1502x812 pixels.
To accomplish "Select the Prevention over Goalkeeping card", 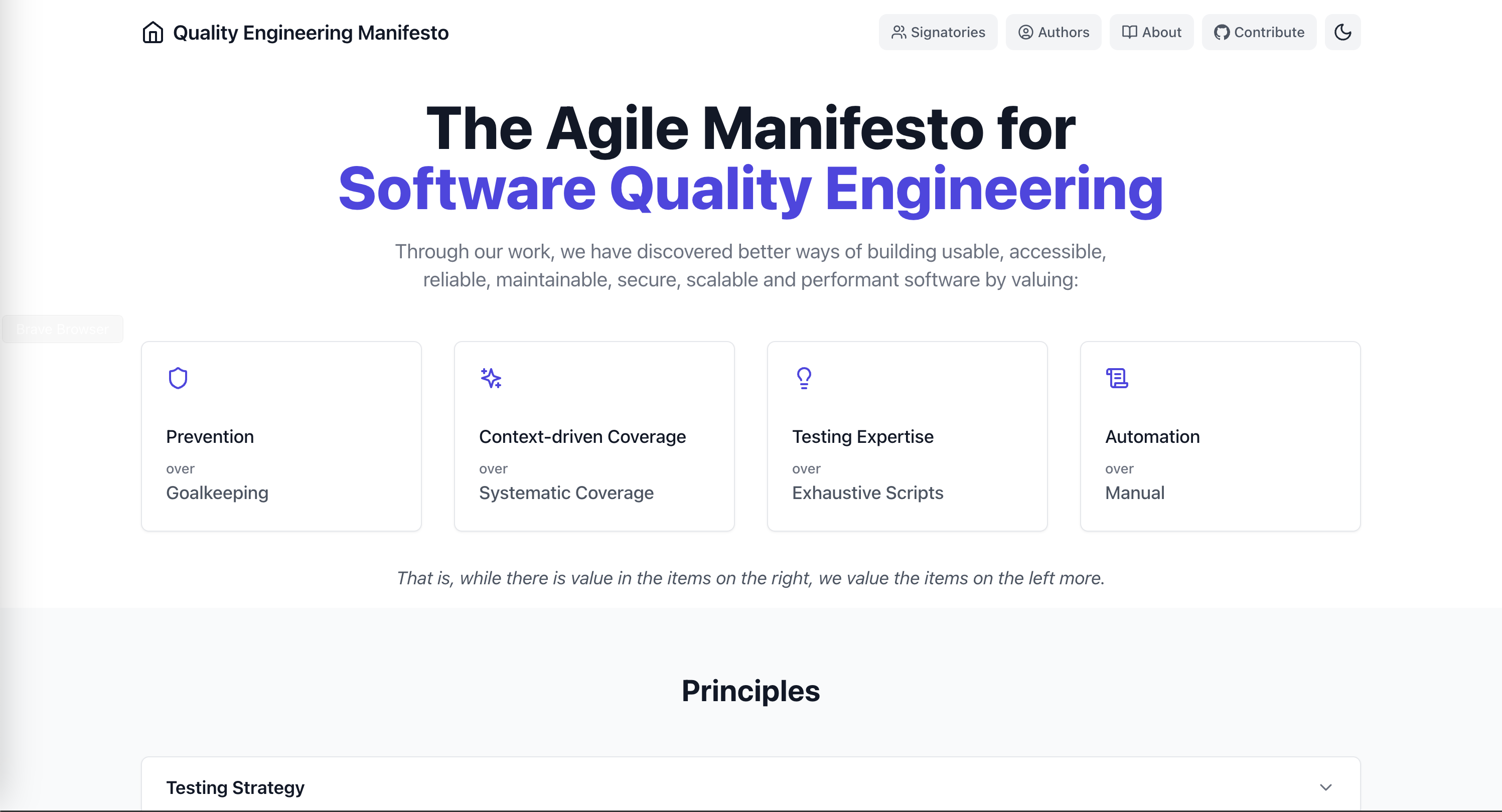I will [x=281, y=436].
